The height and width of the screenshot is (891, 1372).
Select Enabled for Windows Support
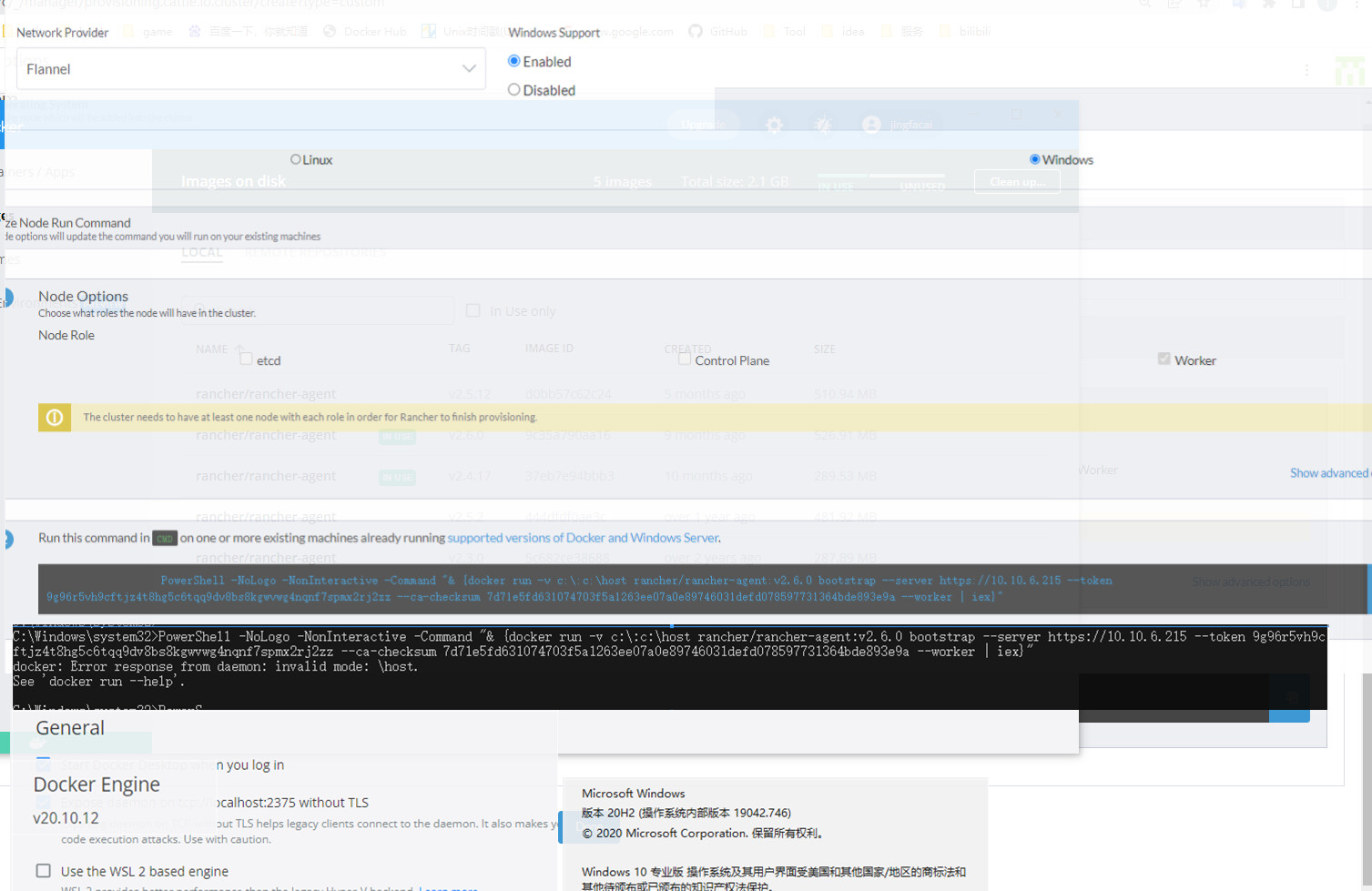coord(514,61)
